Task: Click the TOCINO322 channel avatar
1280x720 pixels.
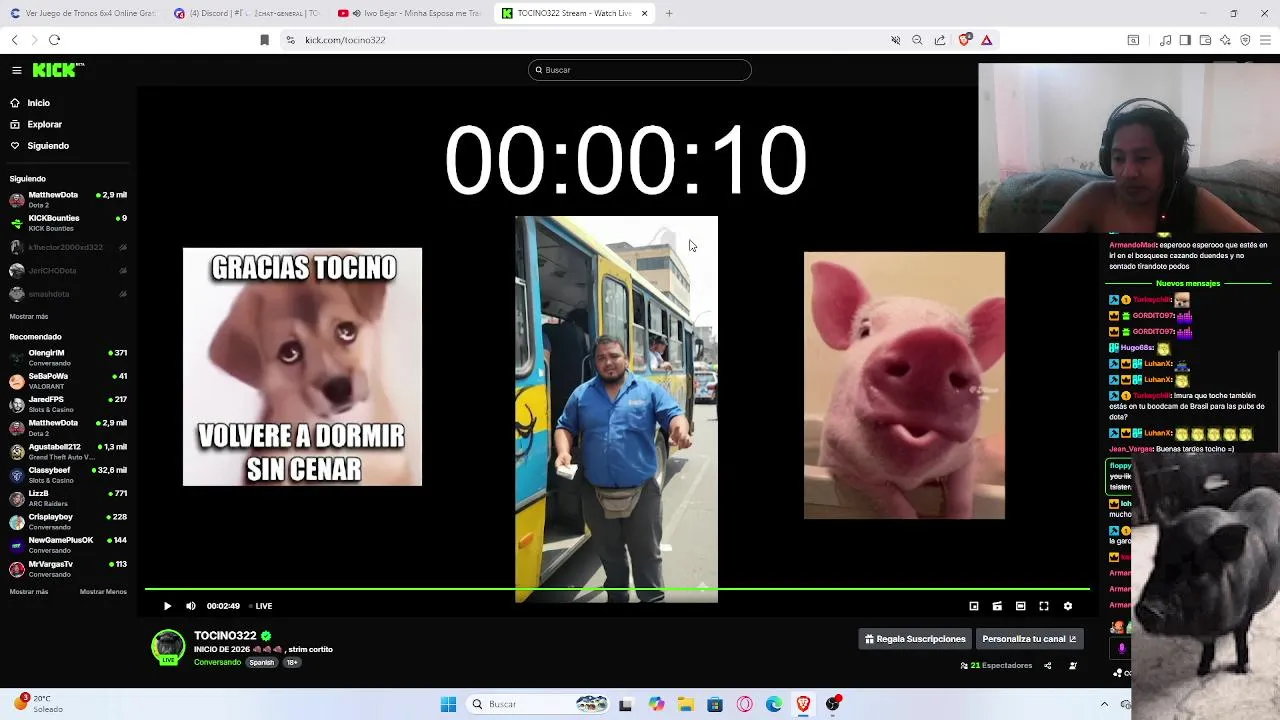Action: click(x=168, y=646)
